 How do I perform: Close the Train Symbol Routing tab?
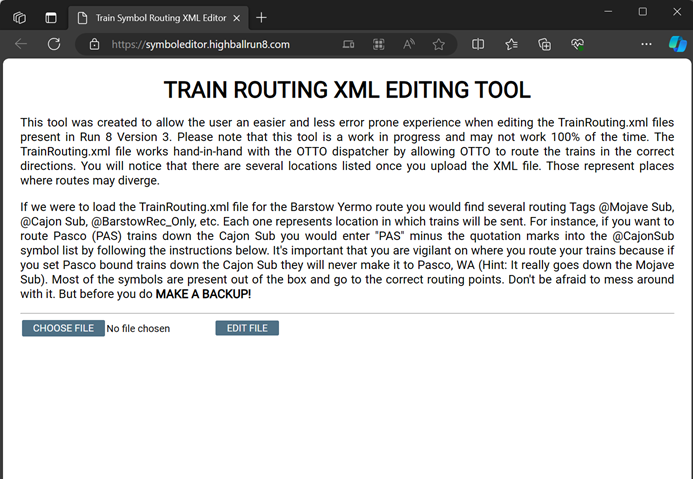pos(236,17)
